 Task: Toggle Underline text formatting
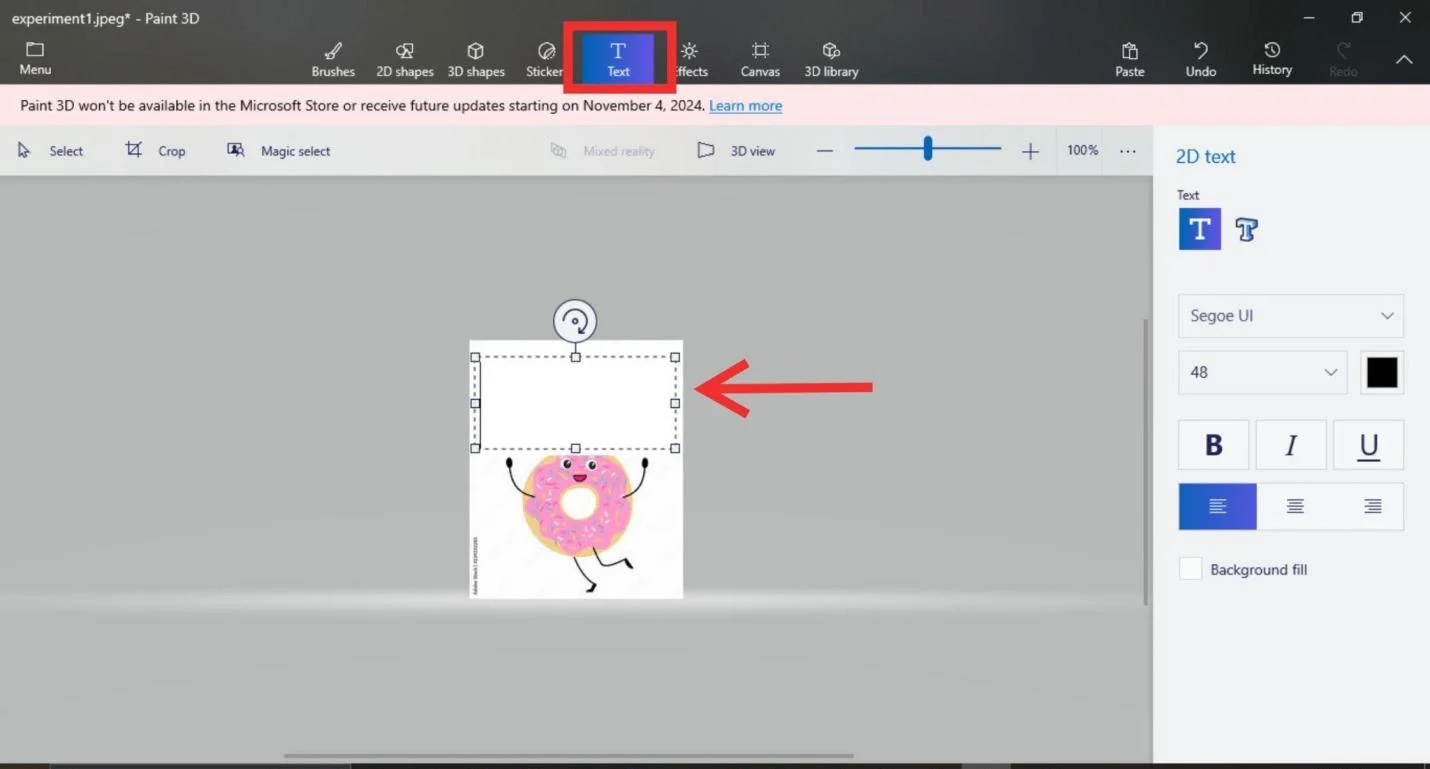1368,445
